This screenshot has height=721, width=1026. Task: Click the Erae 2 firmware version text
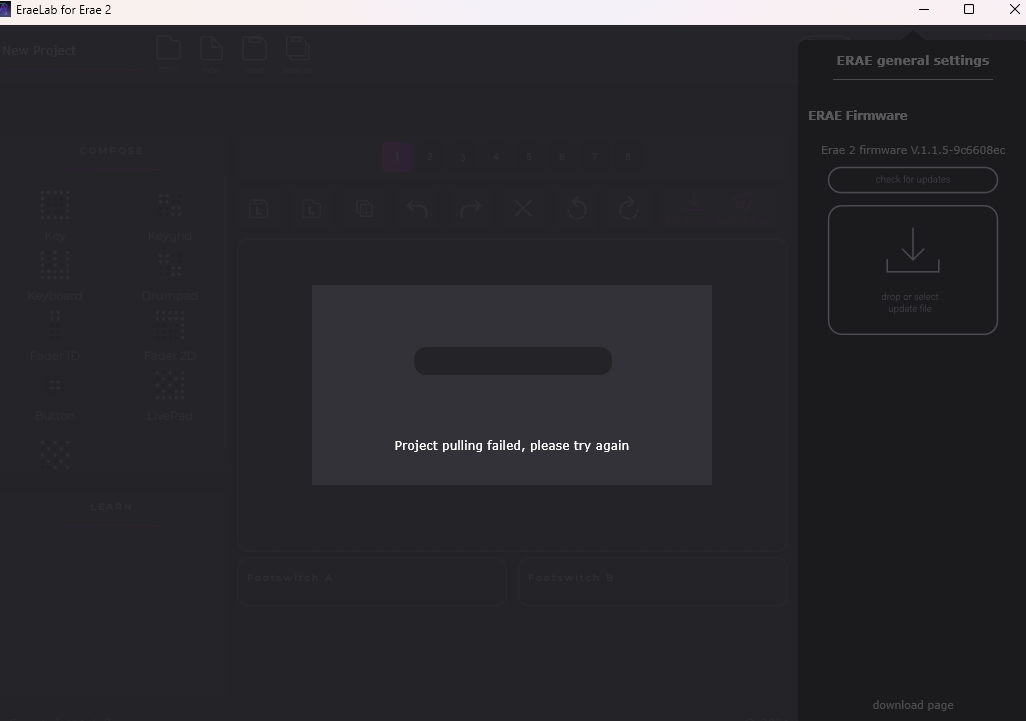pyautogui.click(x=913, y=150)
